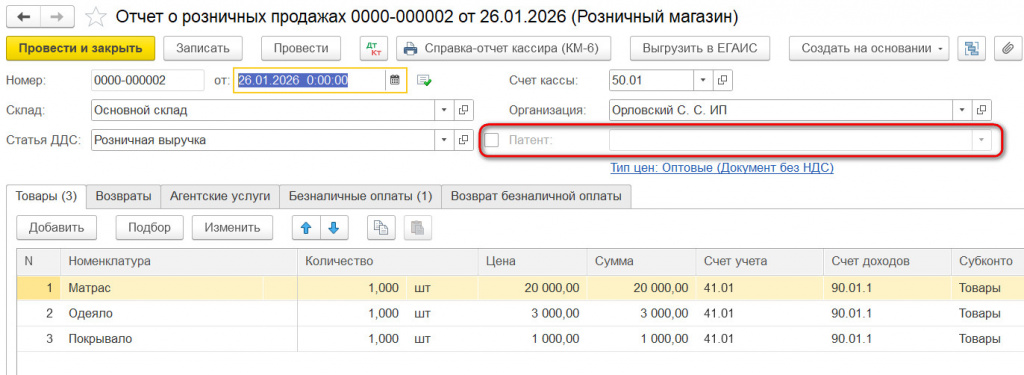Paste rows from clipboard
Screen dimensions: 1024x375
pyautogui.click(x=417, y=227)
